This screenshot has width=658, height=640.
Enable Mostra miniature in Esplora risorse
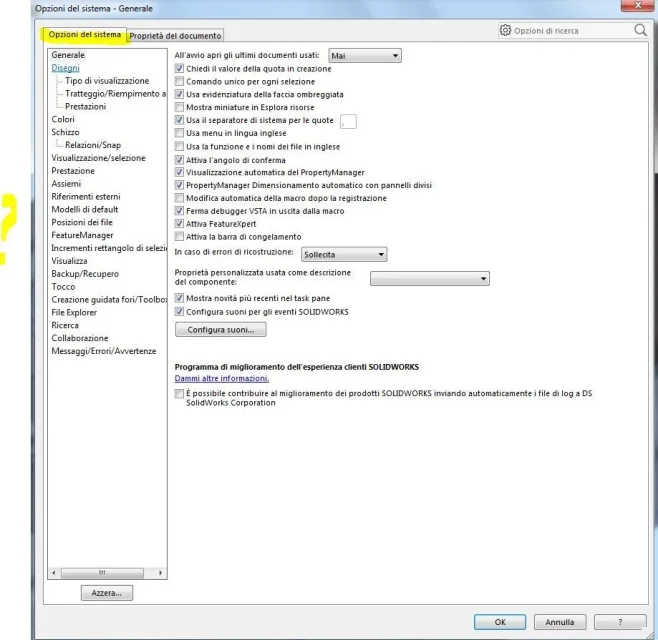click(179, 107)
